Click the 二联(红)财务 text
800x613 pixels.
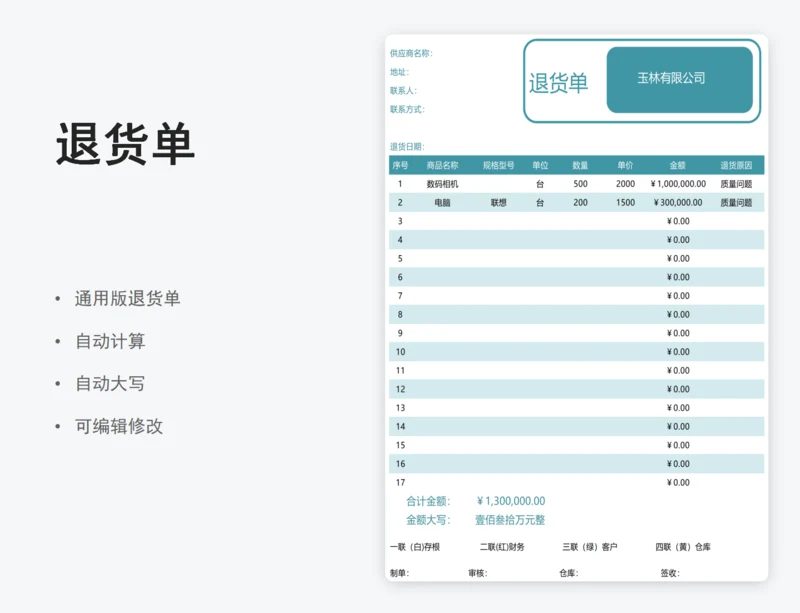[502, 547]
